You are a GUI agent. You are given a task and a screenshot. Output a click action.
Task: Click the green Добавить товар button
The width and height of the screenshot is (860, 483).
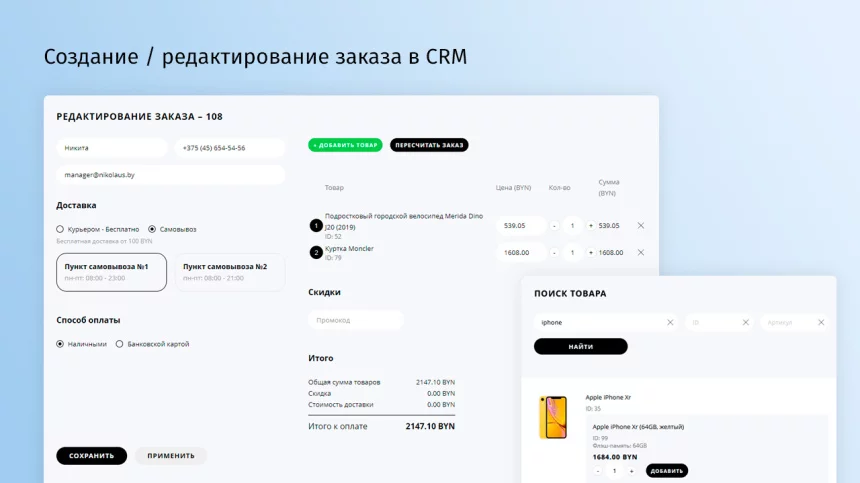pyautogui.click(x=345, y=145)
